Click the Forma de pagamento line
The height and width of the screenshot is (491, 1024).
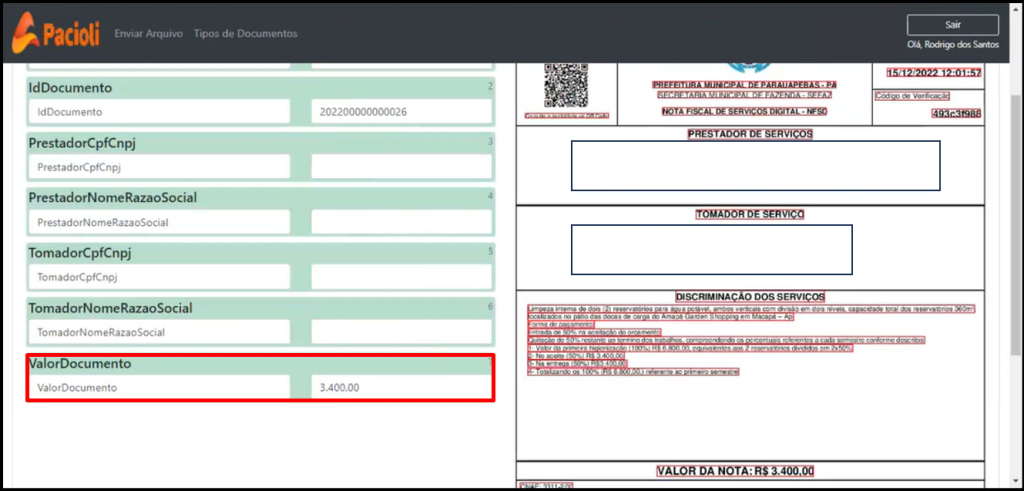561,324
